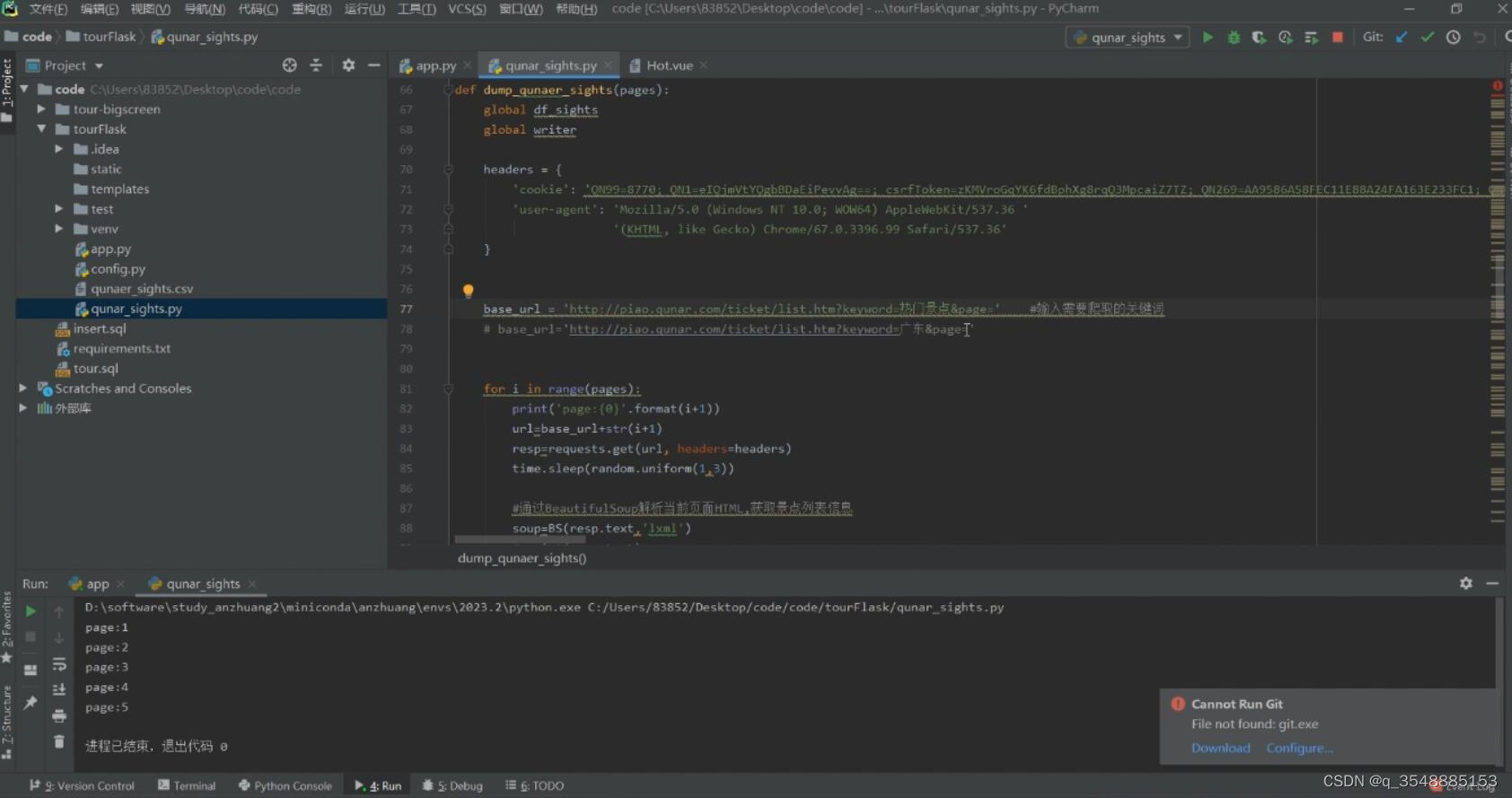Open the 5: Debug tool window

tap(453, 785)
